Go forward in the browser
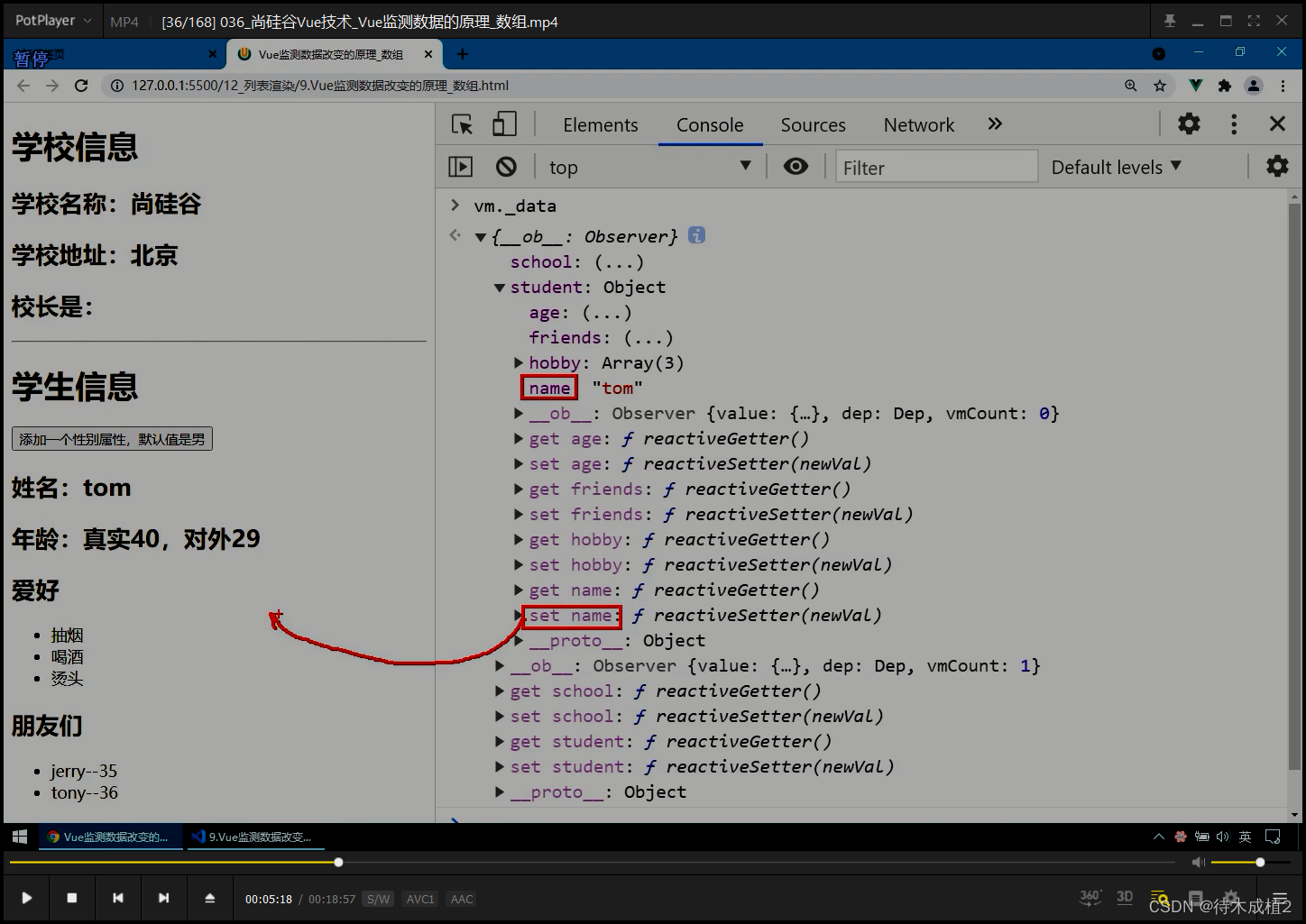The width and height of the screenshot is (1306, 924). 52,86
